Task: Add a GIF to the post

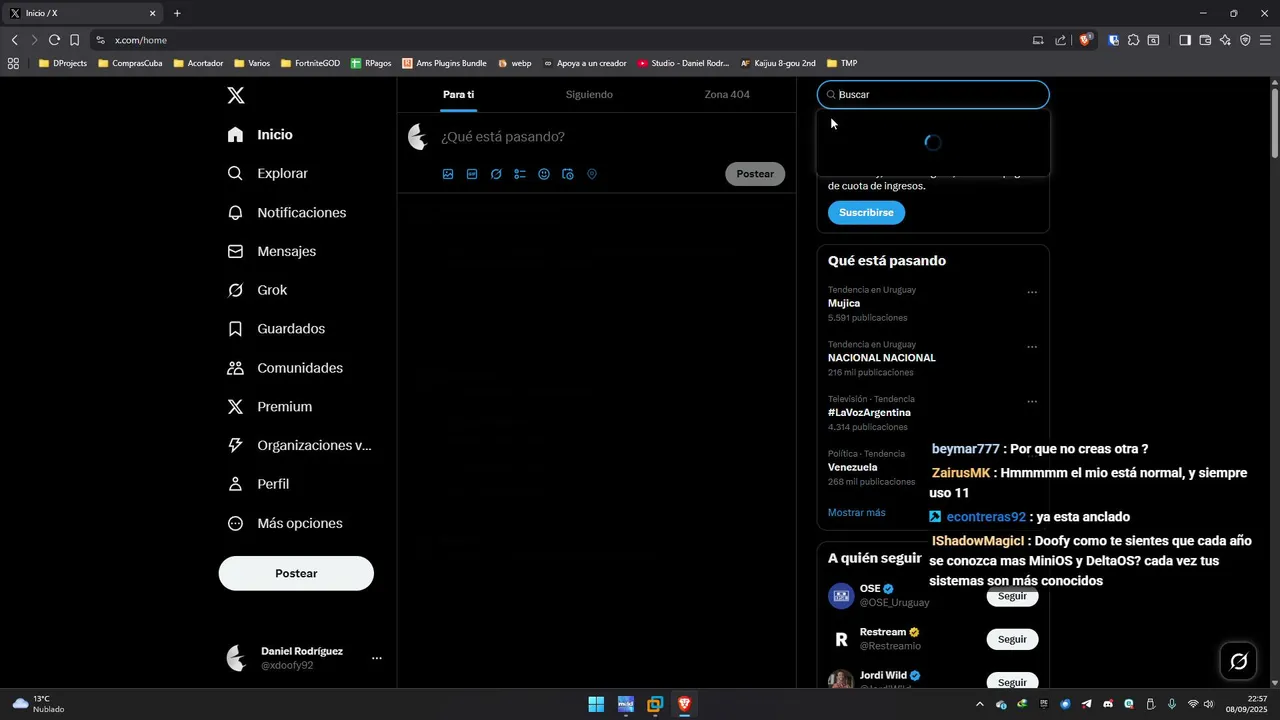Action: tap(472, 174)
